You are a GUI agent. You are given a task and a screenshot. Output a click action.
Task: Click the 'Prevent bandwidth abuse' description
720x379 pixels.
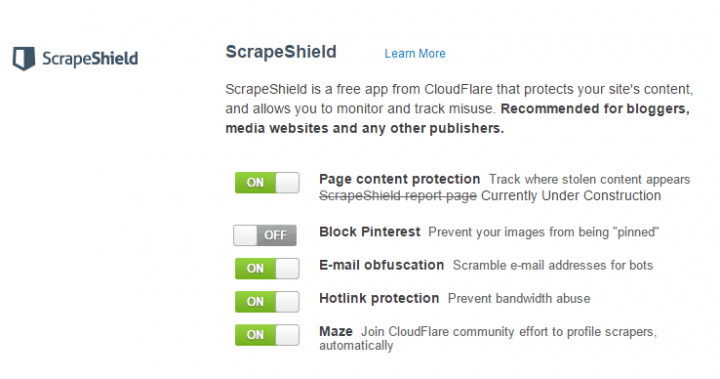519,299
